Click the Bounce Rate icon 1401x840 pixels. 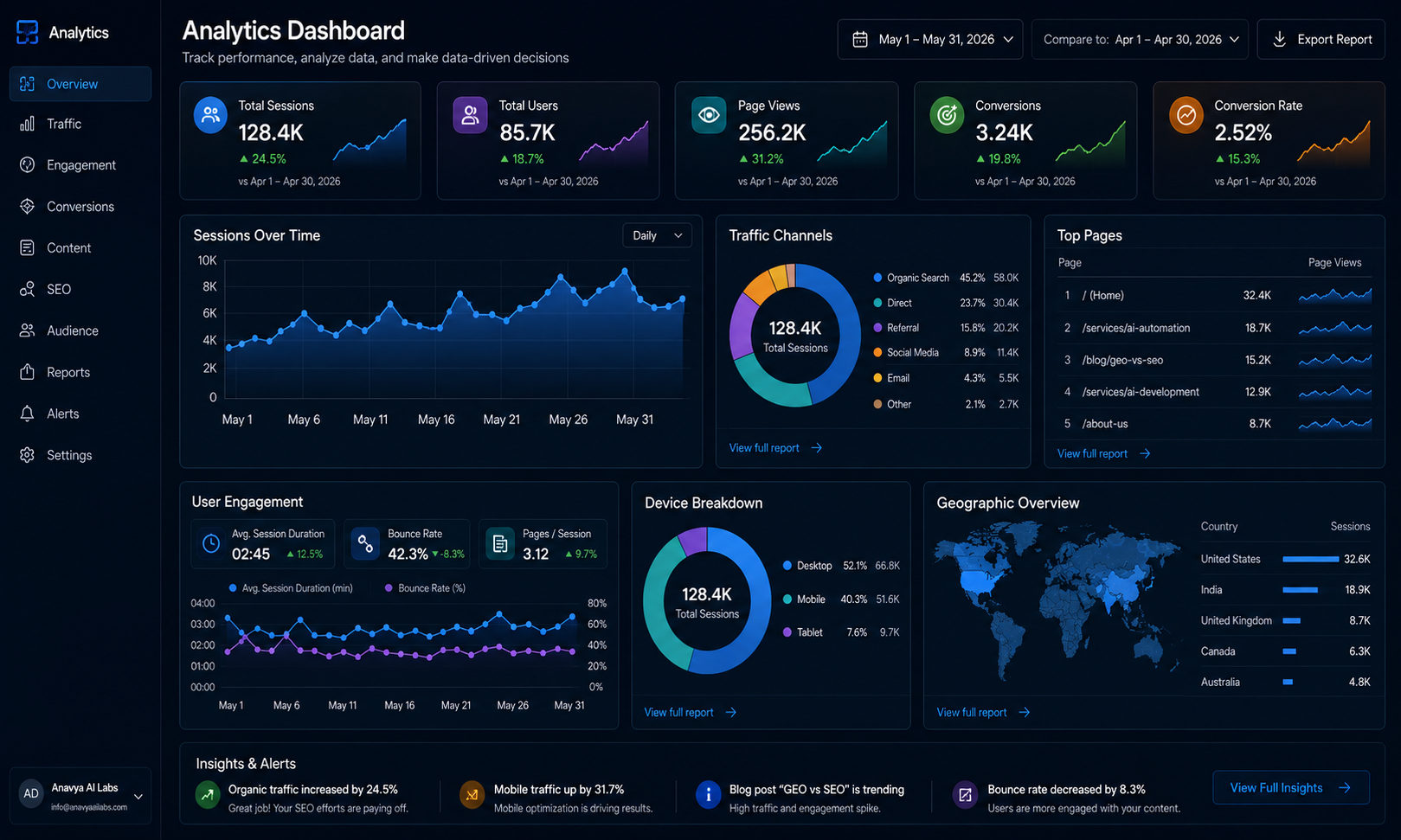point(365,543)
